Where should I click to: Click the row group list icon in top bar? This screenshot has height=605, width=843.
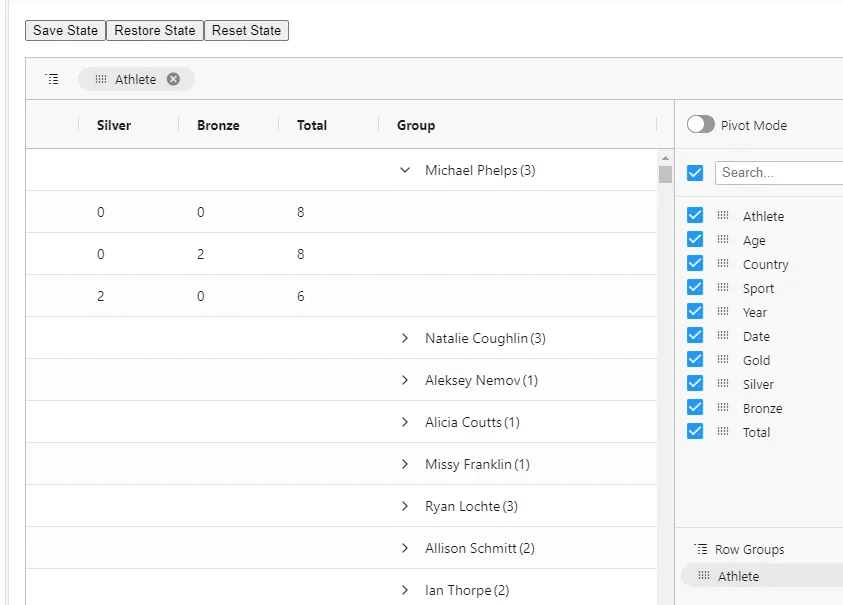click(52, 79)
